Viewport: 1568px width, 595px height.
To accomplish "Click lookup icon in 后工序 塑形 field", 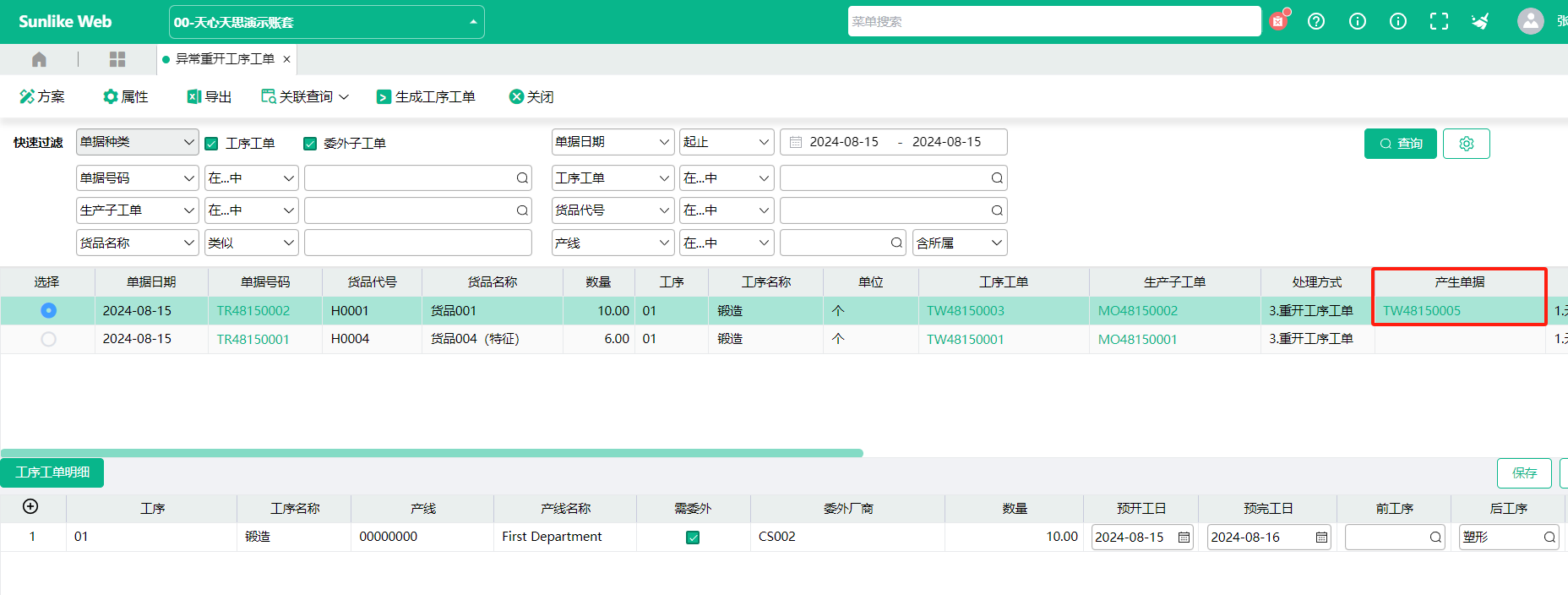I will coord(1549,537).
